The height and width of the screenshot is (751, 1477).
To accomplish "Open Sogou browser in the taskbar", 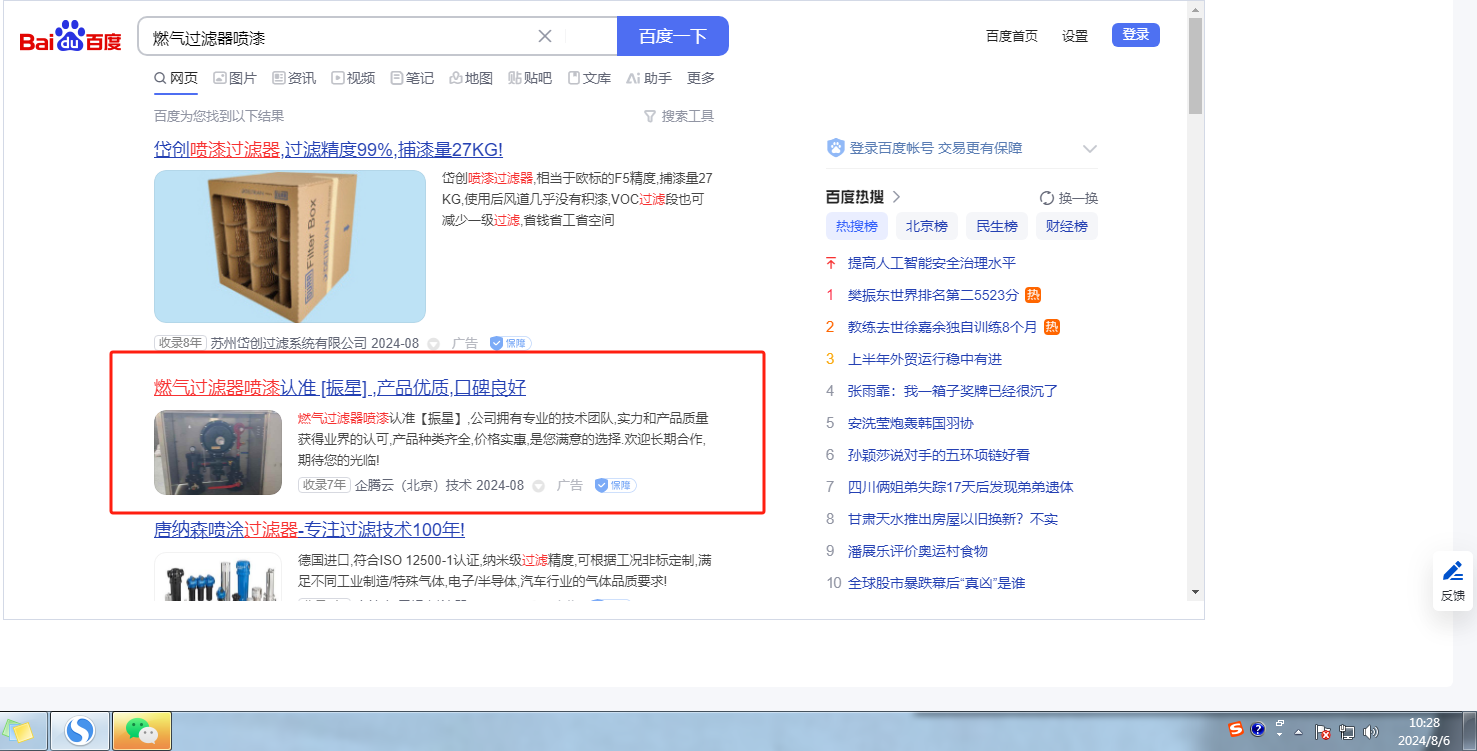I will point(80,732).
